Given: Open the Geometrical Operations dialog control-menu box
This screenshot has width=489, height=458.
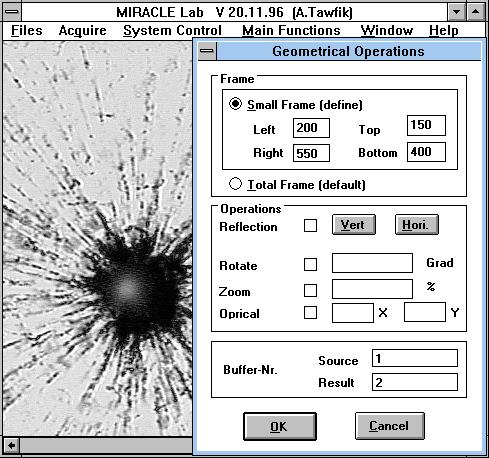Looking at the screenshot, I should click(207, 51).
